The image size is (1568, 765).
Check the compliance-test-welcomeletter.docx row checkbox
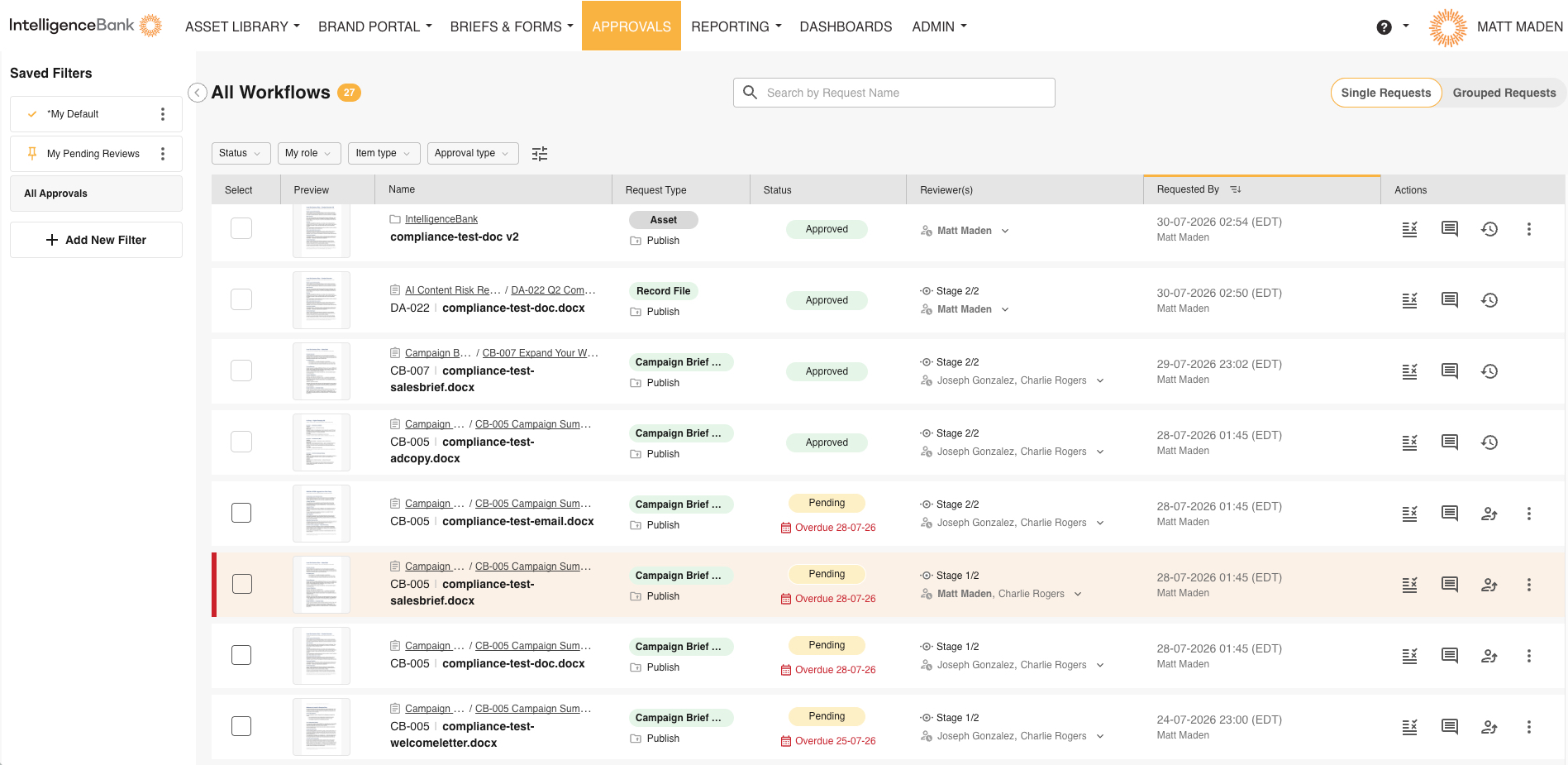tap(241, 726)
